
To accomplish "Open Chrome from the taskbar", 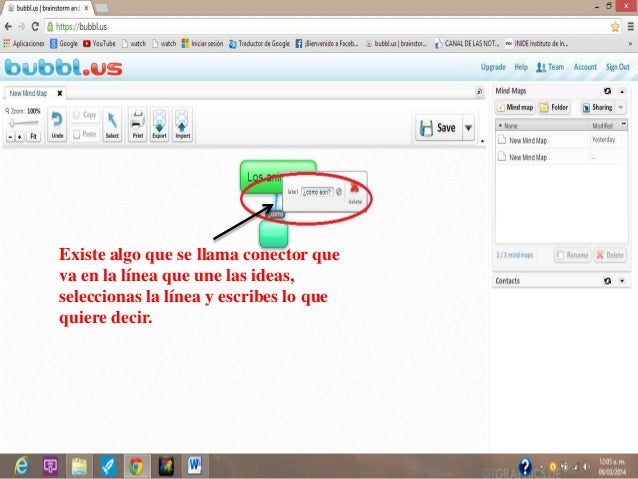I will 136,466.
